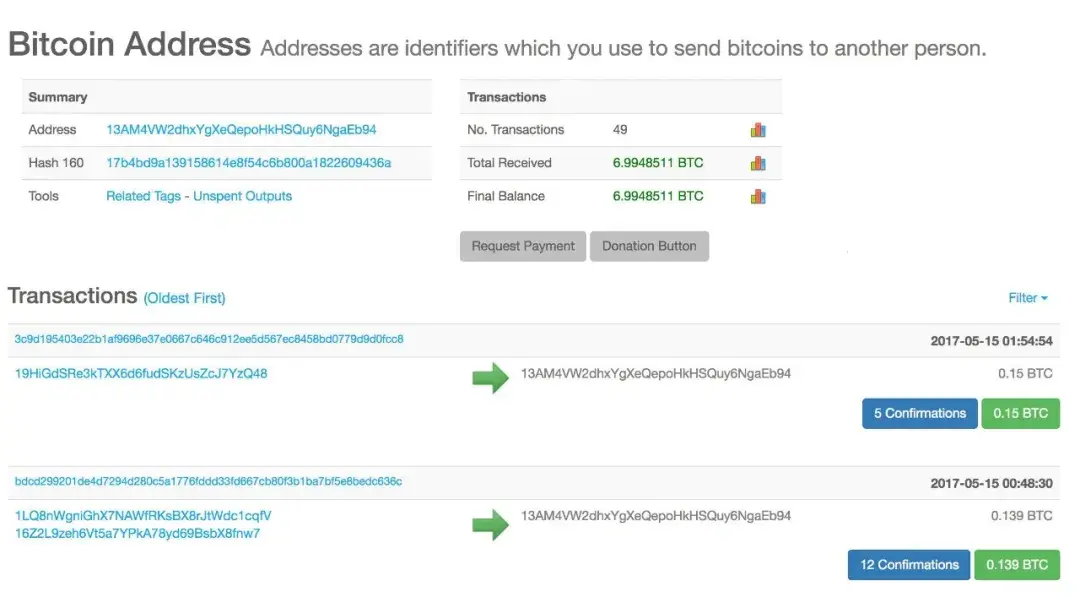Open summary address 13AM4VW2dhx link
The width and height of the screenshot is (1080, 608).
241,130
